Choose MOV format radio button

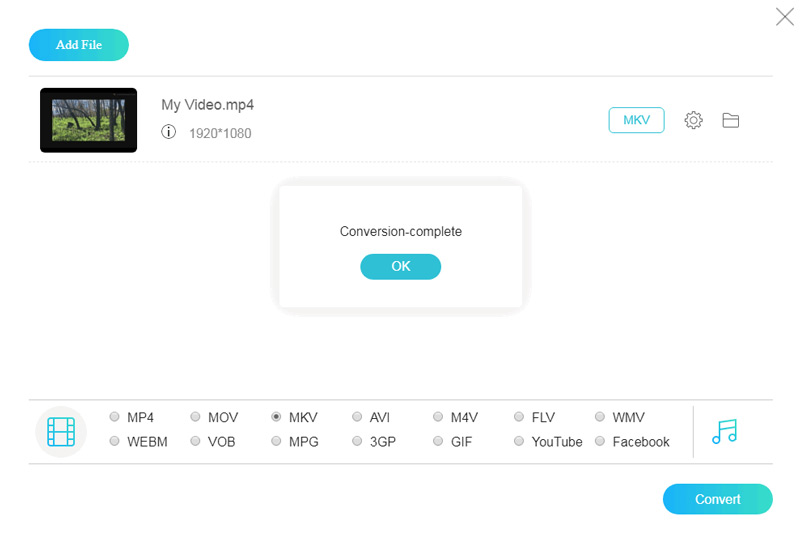pyautogui.click(x=195, y=417)
